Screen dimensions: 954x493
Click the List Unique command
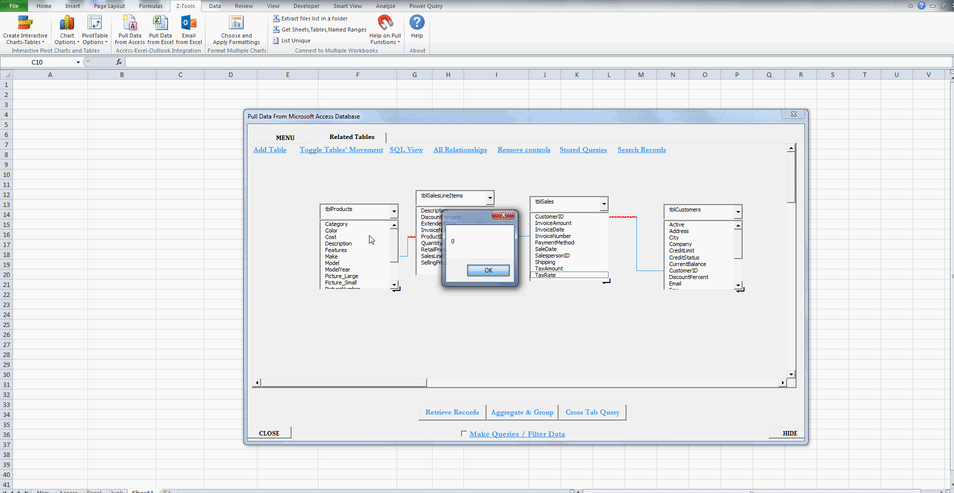(291, 40)
